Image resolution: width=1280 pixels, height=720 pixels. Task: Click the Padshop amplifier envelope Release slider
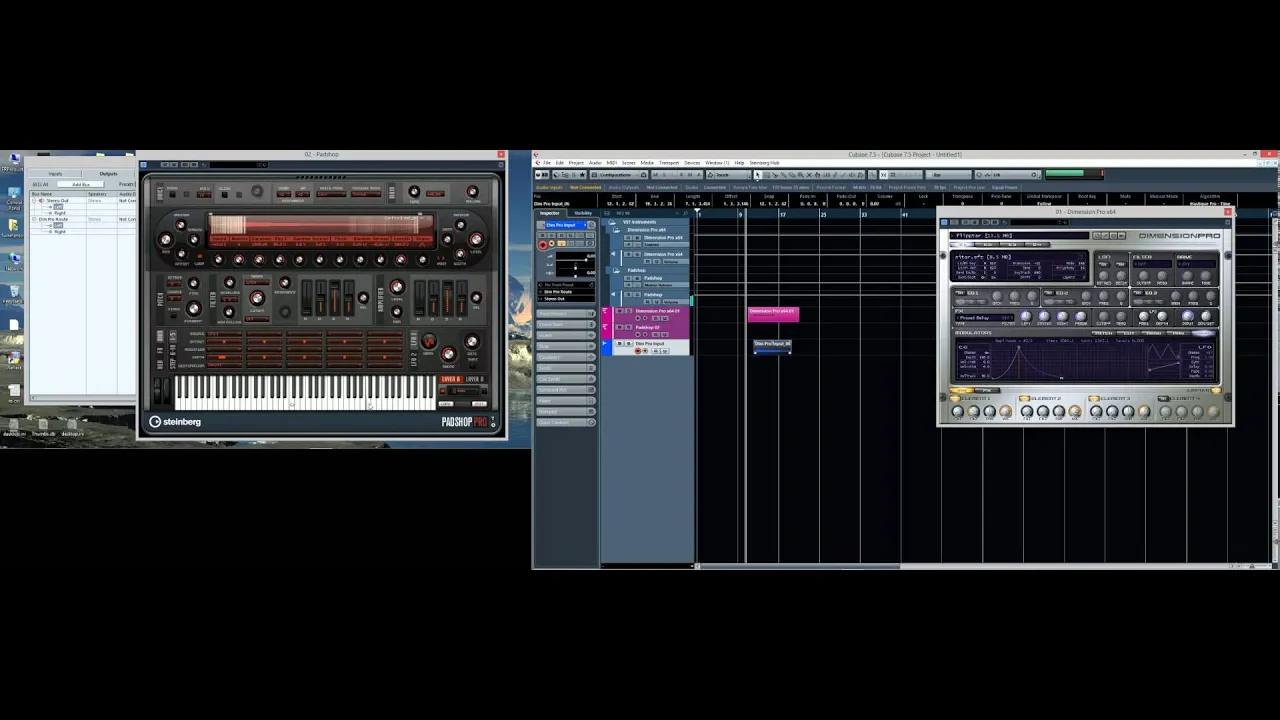tap(461, 298)
